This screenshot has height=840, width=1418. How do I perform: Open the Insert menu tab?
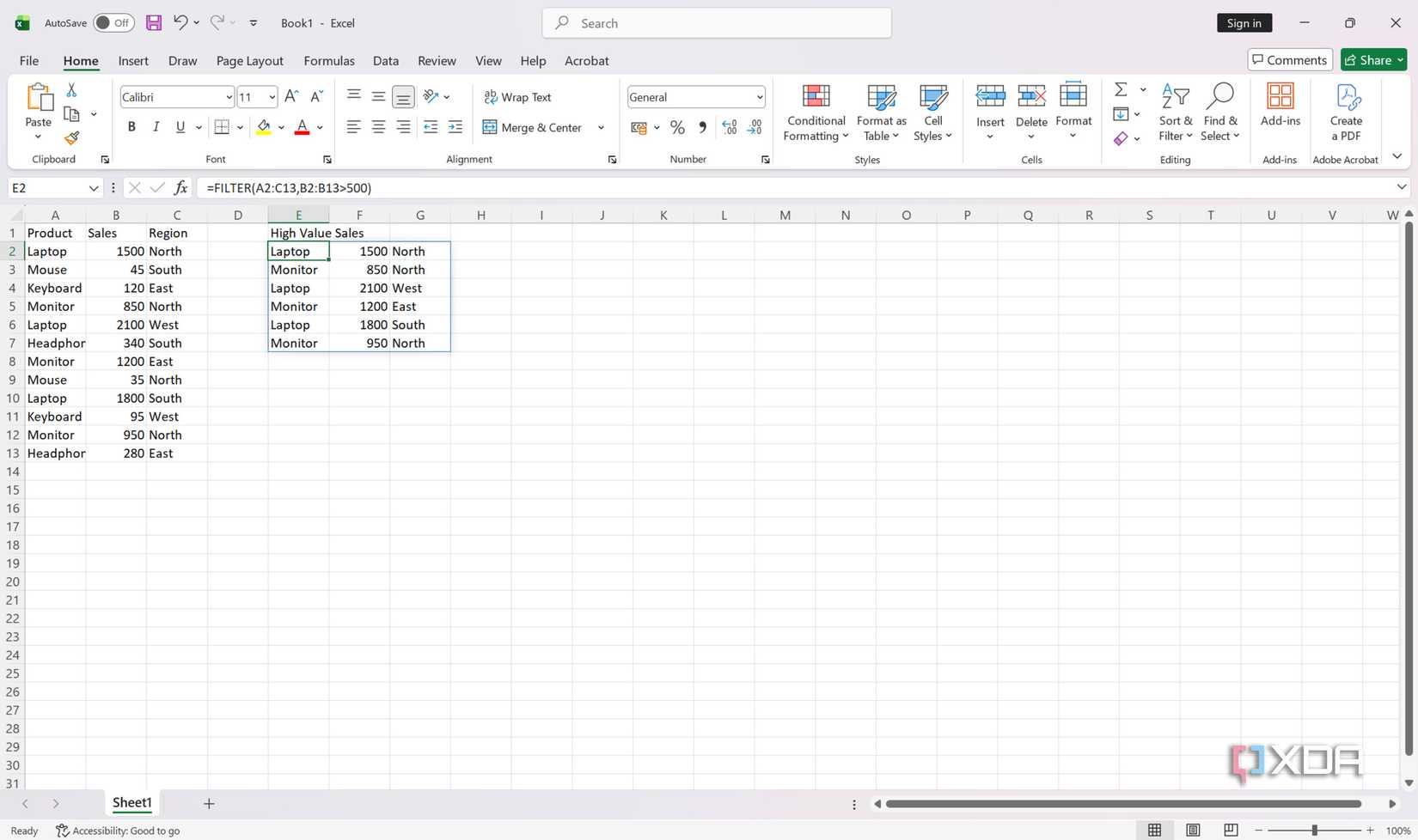tap(133, 60)
